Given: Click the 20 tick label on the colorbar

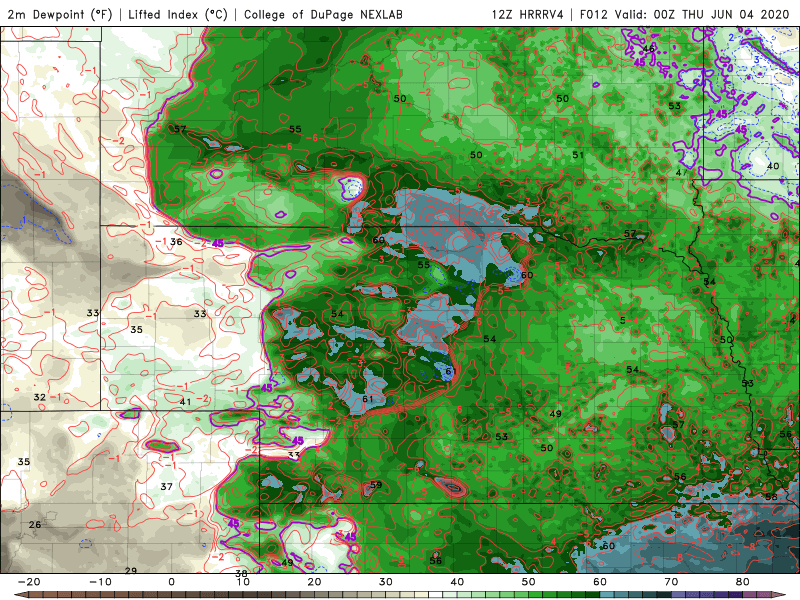Looking at the screenshot, I should pos(314,582).
